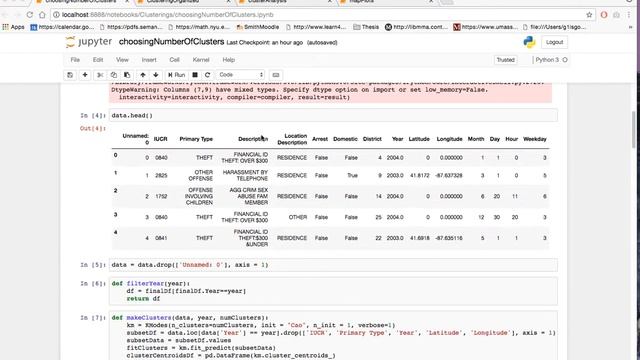Move selected cell down arrow
This screenshot has height=360, width=640.
tap(156, 75)
